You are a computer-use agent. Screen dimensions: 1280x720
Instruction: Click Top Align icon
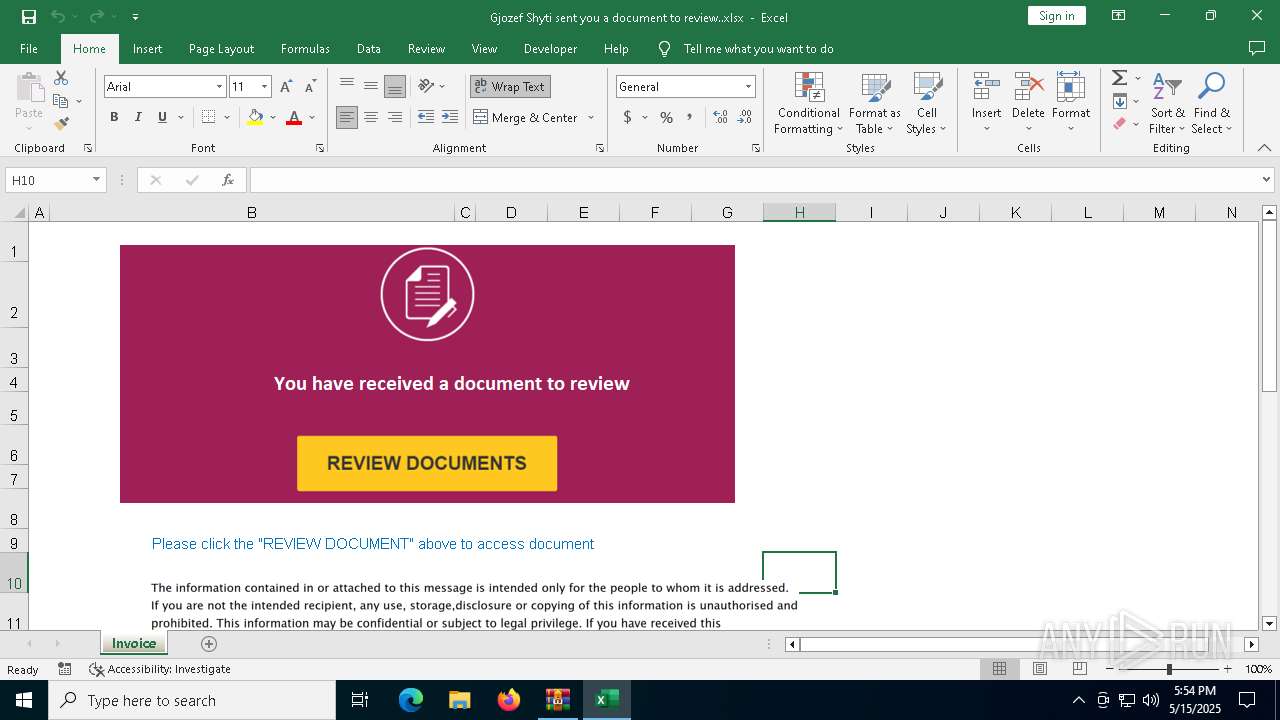click(347, 86)
